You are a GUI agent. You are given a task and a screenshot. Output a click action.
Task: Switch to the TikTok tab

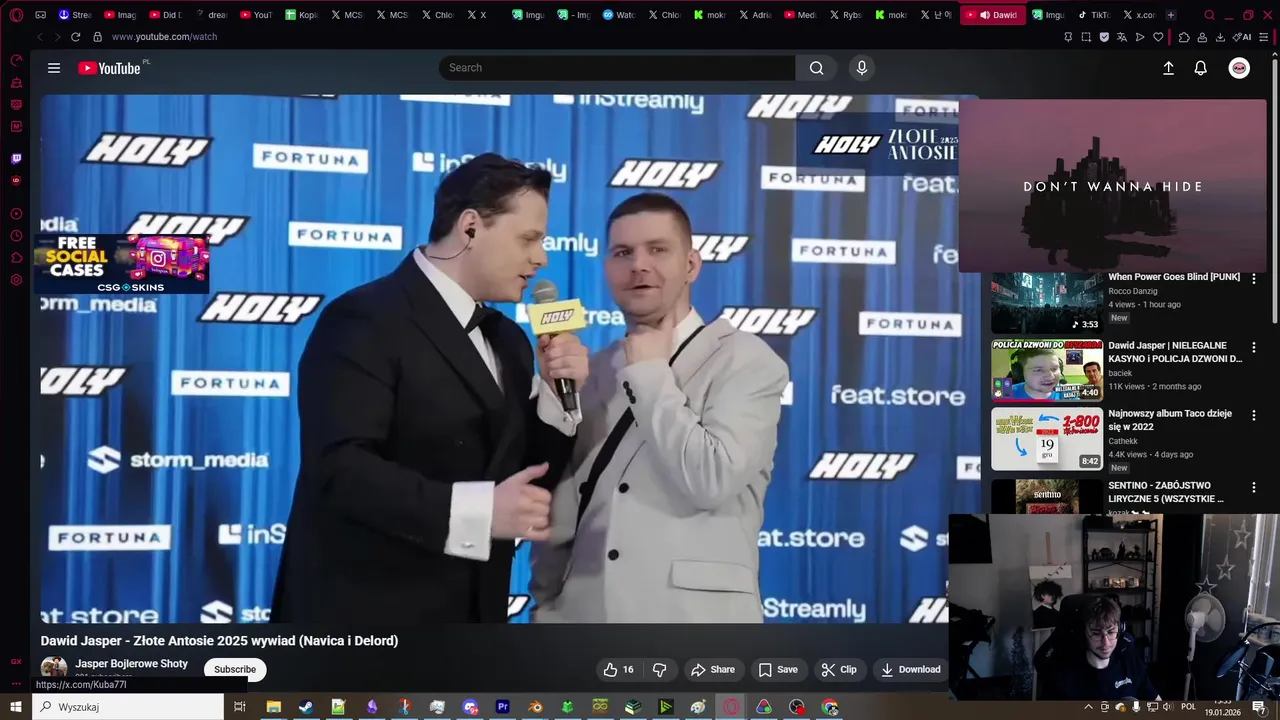(1094, 15)
